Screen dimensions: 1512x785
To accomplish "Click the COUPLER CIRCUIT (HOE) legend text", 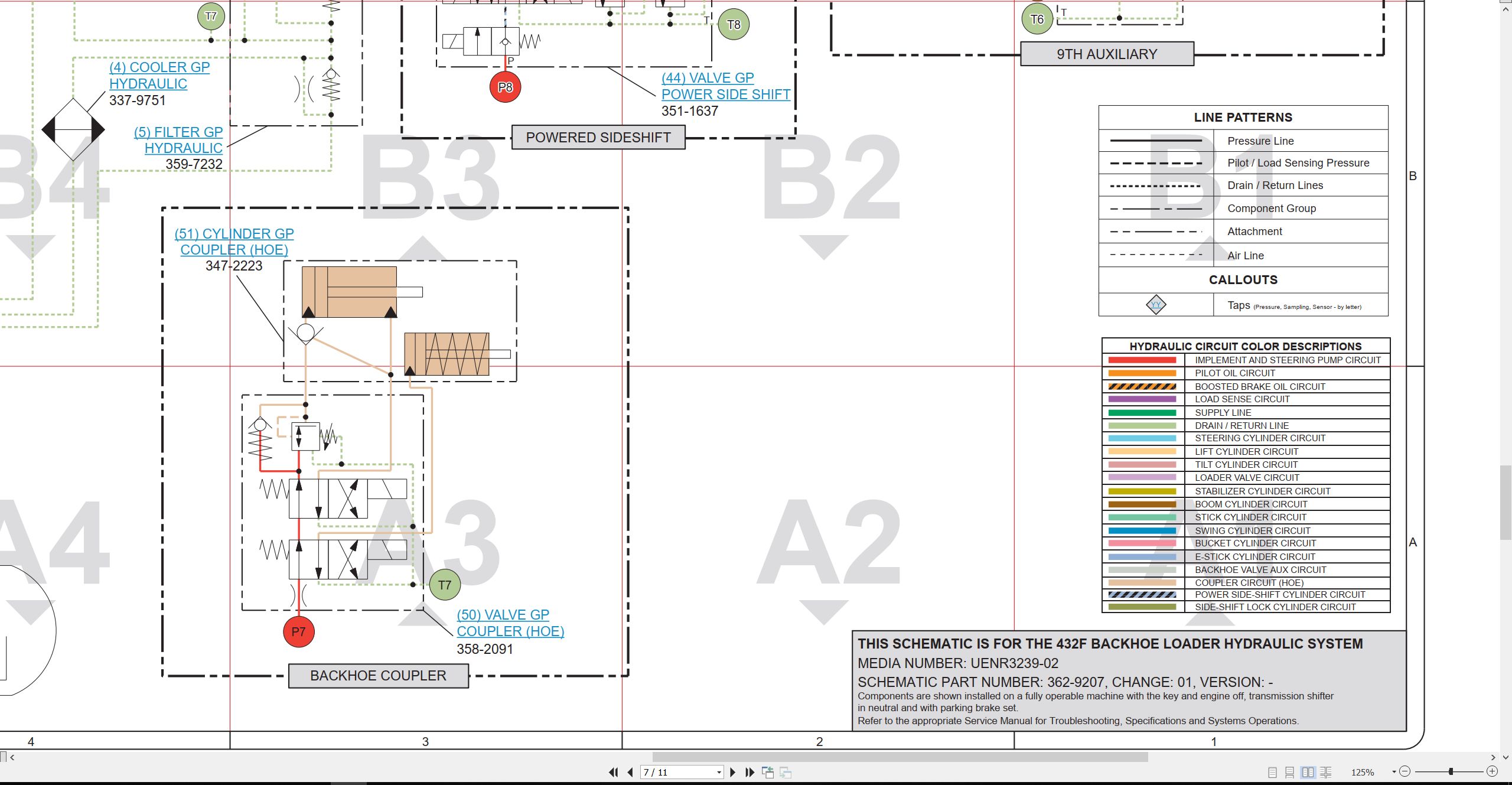I will pyautogui.click(x=1249, y=582).
